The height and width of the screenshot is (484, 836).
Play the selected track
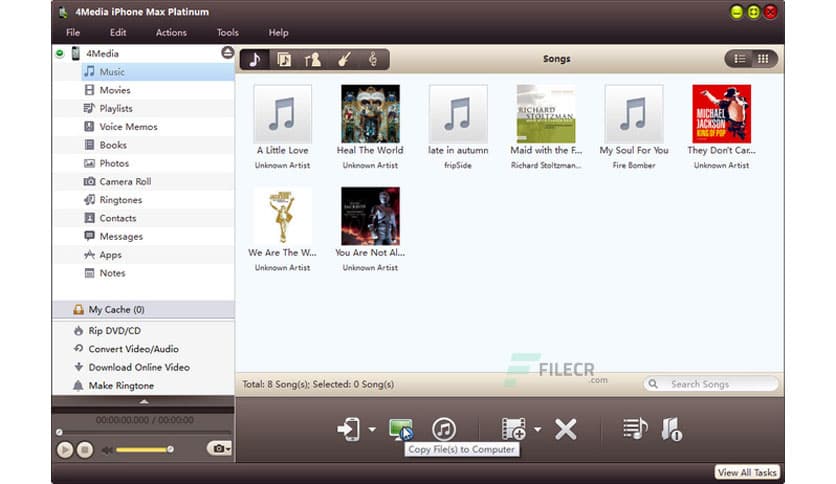[65, 450]
